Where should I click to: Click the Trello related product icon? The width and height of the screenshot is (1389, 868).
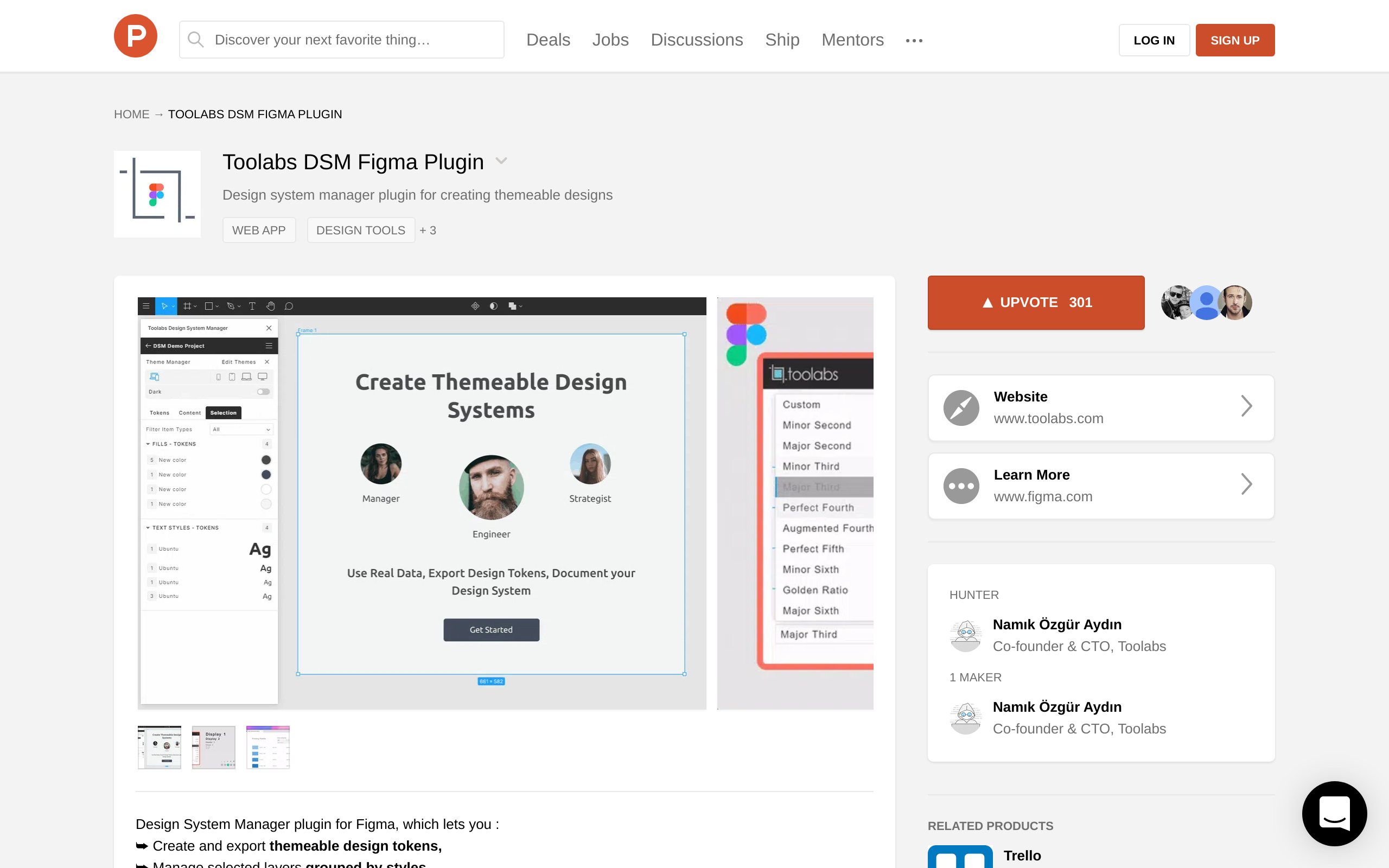coord(960,857)
